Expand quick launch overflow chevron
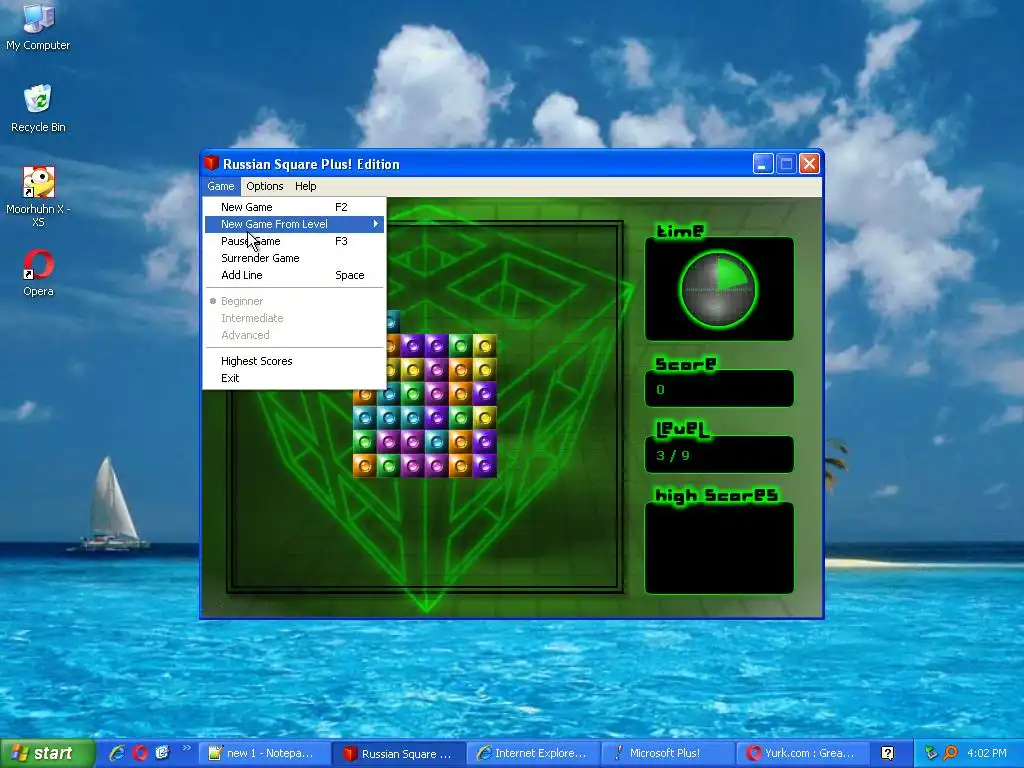The height and width of the screenshot is (768, 1024). coord(186,748)
